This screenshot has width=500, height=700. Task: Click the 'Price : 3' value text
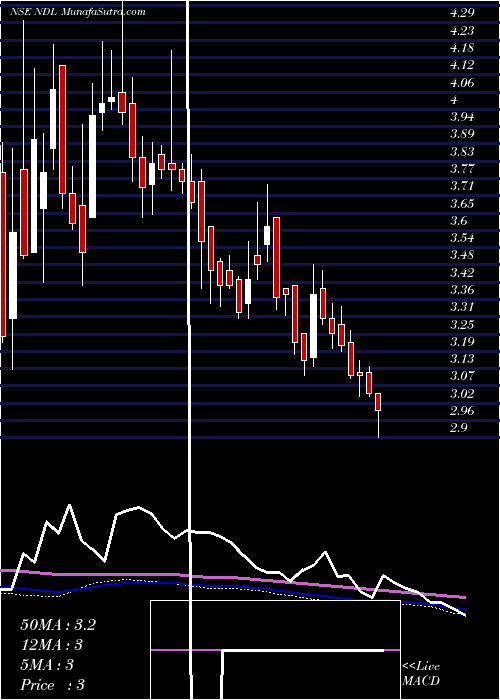coord(53,685)
